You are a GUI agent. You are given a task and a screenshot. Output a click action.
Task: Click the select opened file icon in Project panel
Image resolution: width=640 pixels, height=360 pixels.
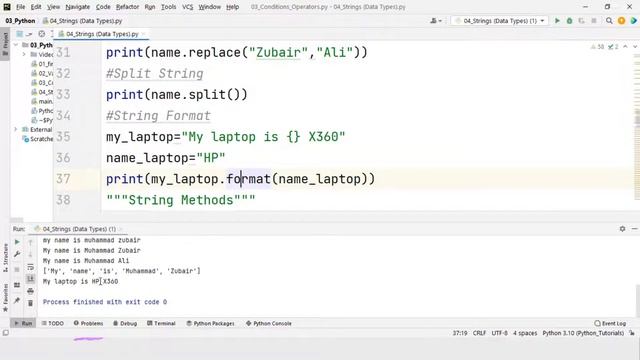tap(42, 34)
